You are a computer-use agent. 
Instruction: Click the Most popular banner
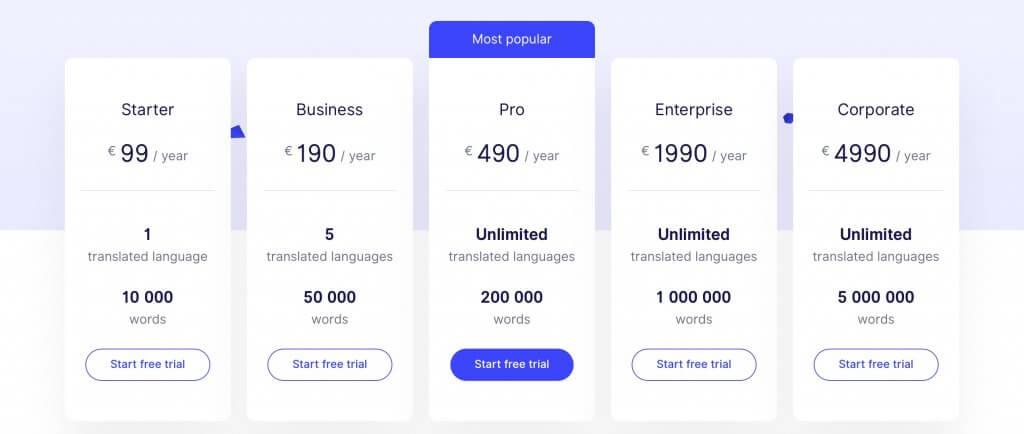511,39
